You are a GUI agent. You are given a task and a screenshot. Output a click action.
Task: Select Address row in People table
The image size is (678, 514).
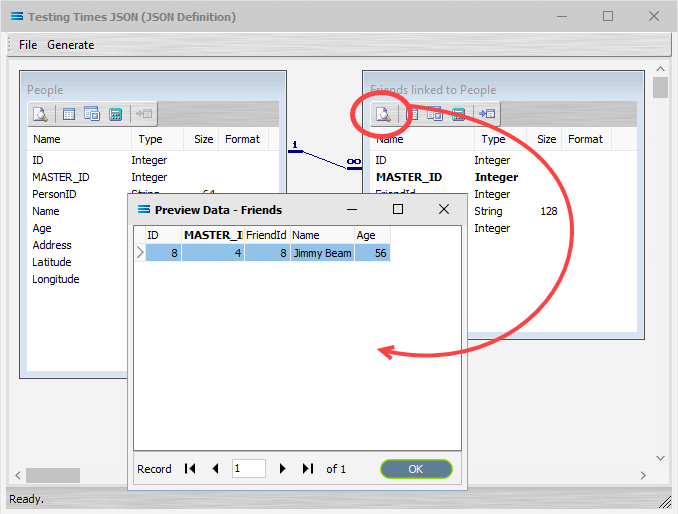78,245
